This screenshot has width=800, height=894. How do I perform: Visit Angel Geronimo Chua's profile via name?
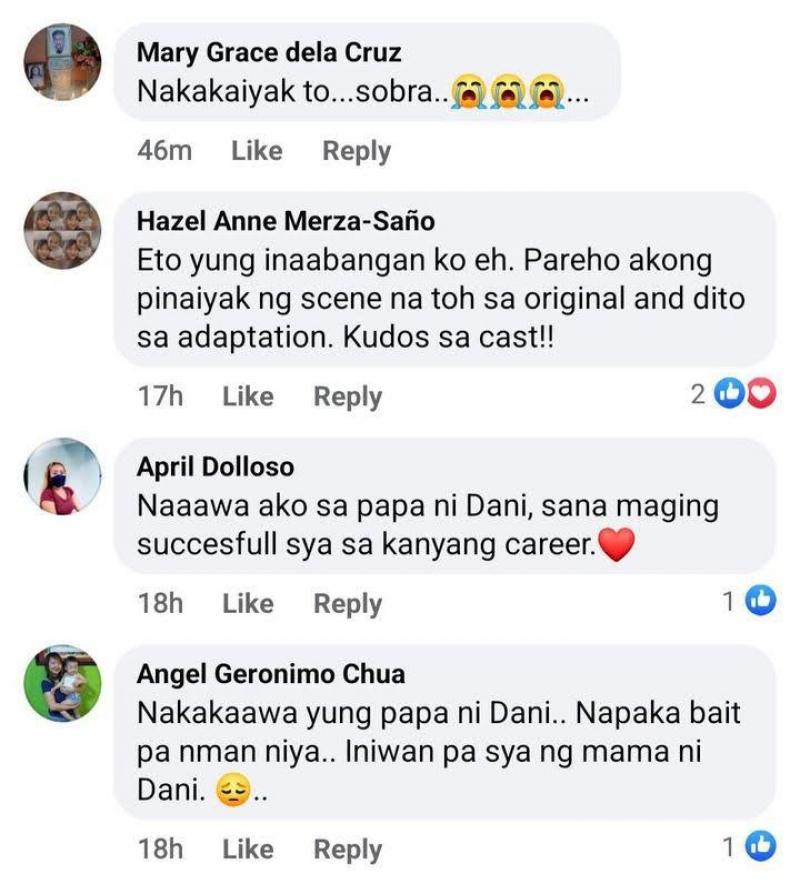(x=271, y=674)
